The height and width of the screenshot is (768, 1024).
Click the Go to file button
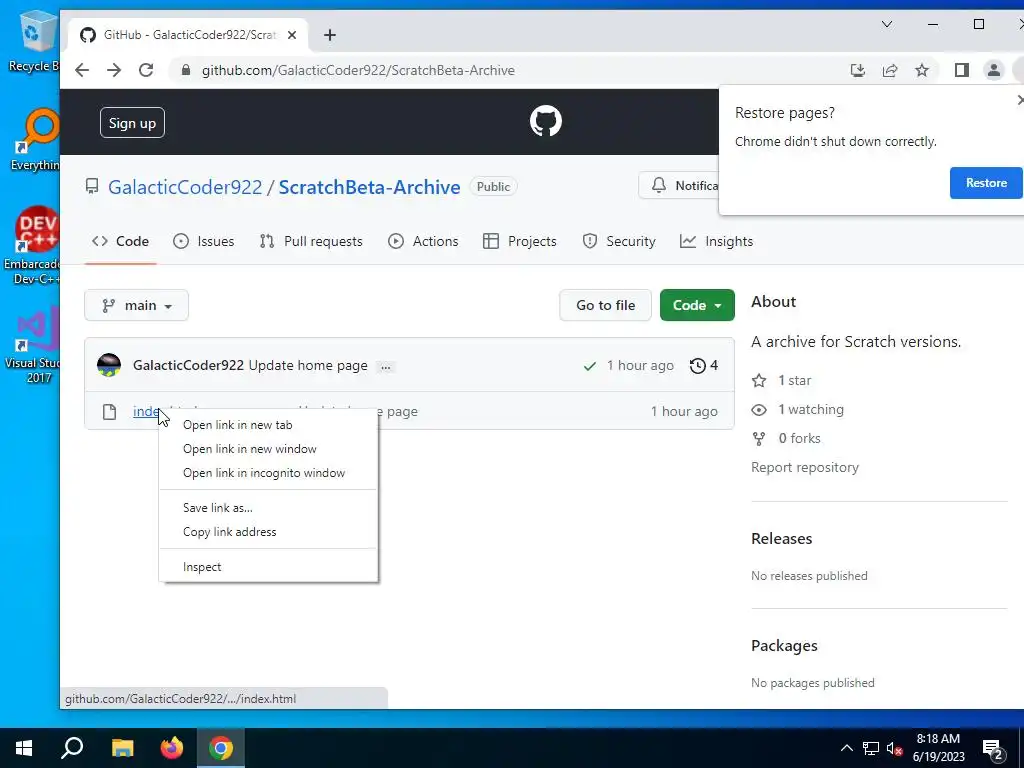605,306
